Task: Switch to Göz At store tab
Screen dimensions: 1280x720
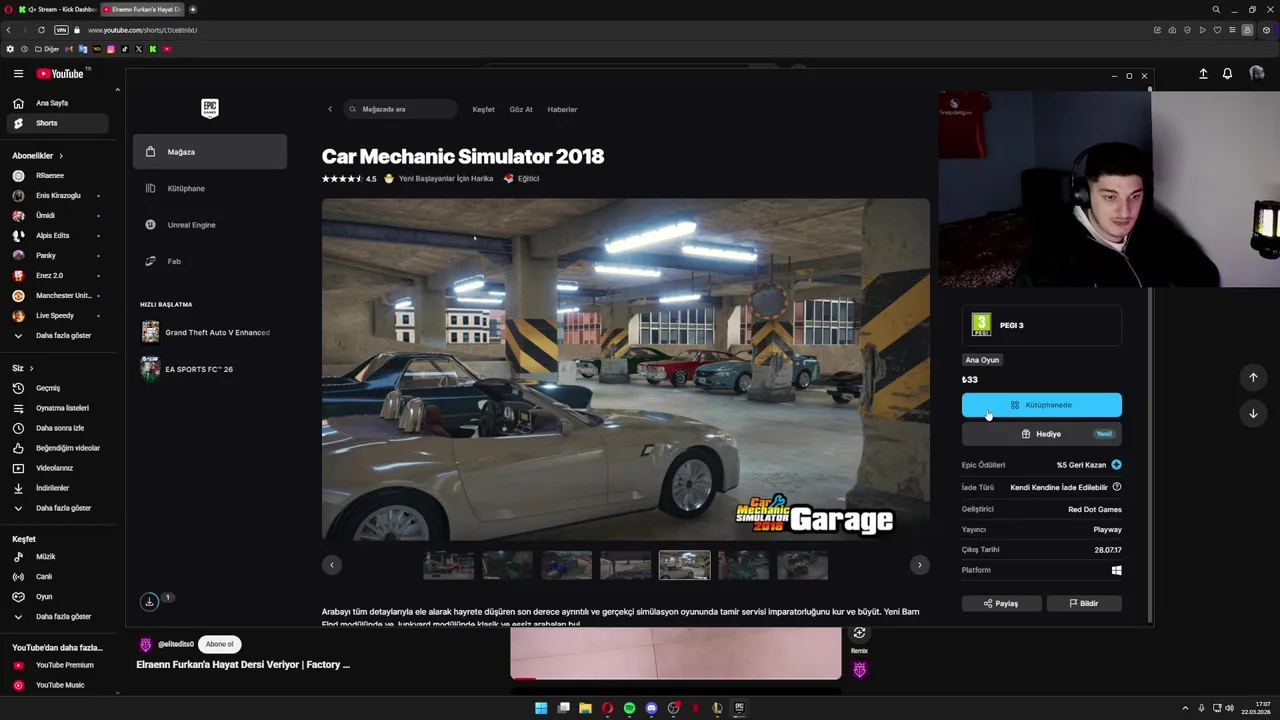Action: 521,109
